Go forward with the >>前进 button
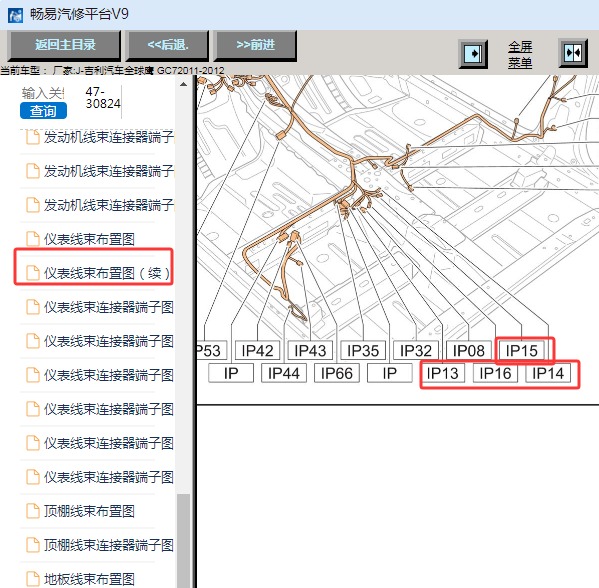The image size is (599, 588). click(x=255, y=45)
